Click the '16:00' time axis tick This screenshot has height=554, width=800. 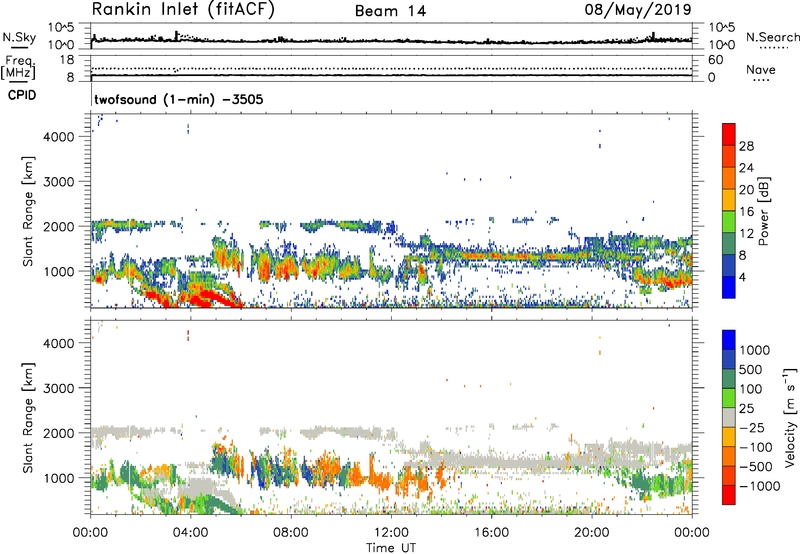click(491, 533)
